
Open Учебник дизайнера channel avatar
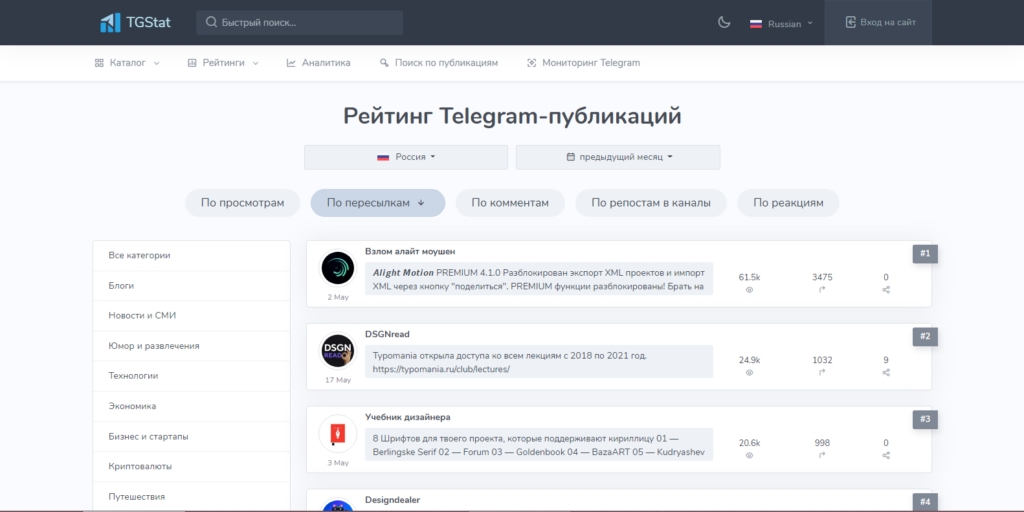338,434
